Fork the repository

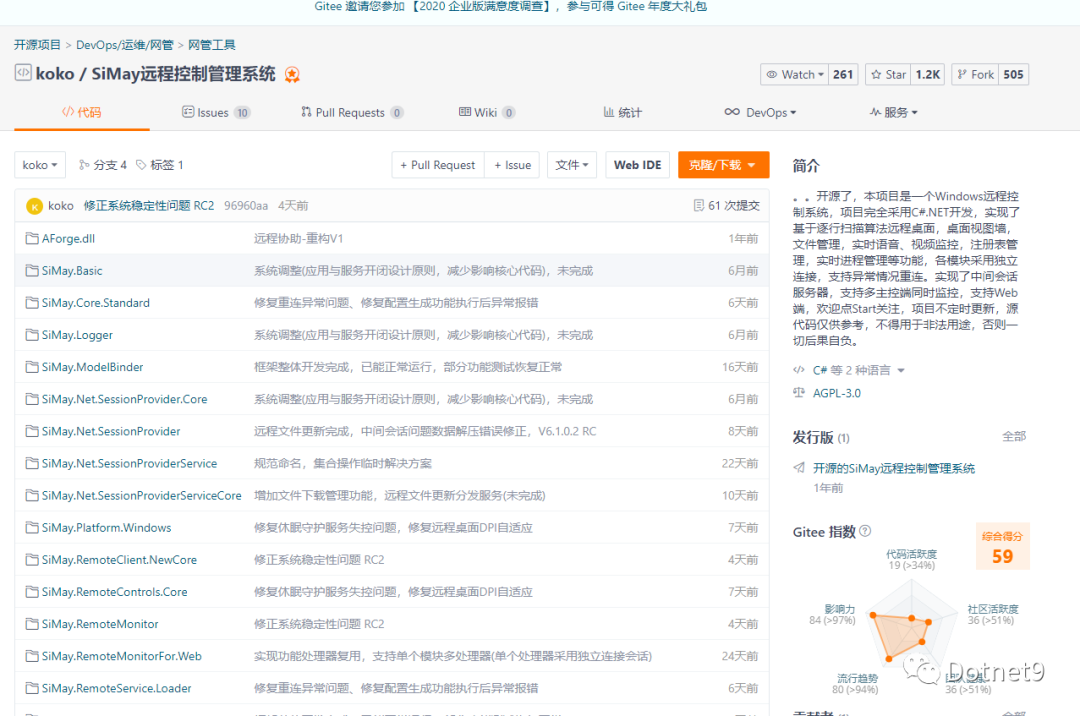click(975, 74)
